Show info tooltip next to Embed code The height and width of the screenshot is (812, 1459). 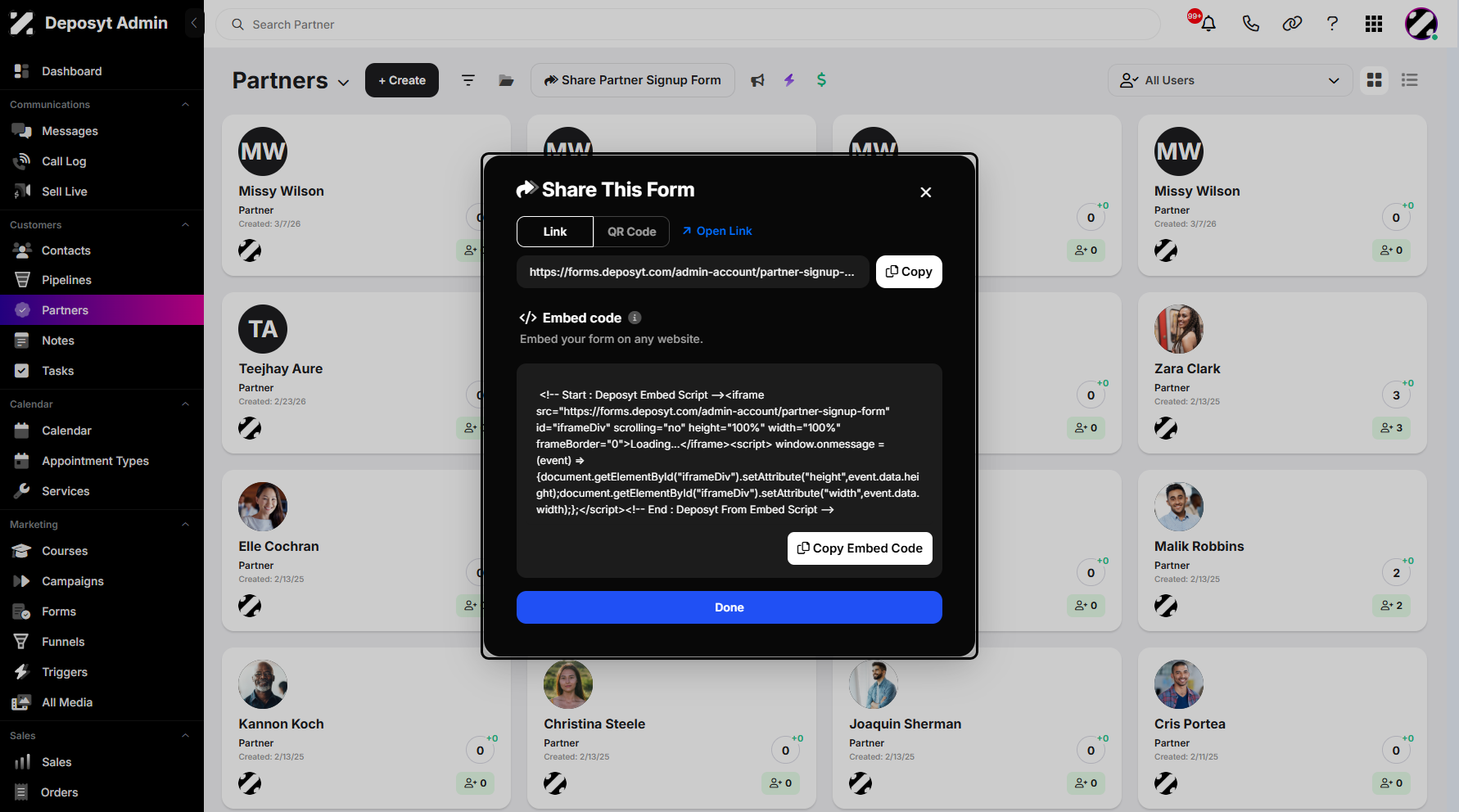point(635,318)
